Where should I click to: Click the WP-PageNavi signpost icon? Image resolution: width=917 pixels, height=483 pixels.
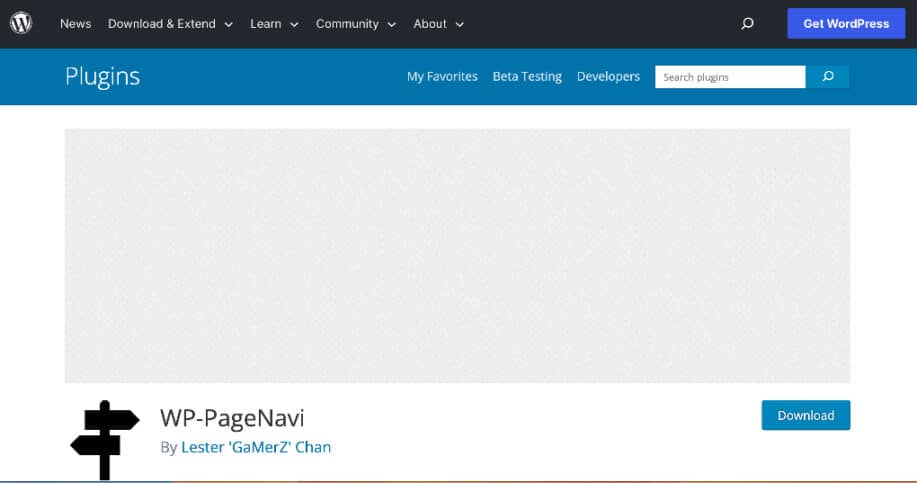pyautogui.click(x=105, y=440)
